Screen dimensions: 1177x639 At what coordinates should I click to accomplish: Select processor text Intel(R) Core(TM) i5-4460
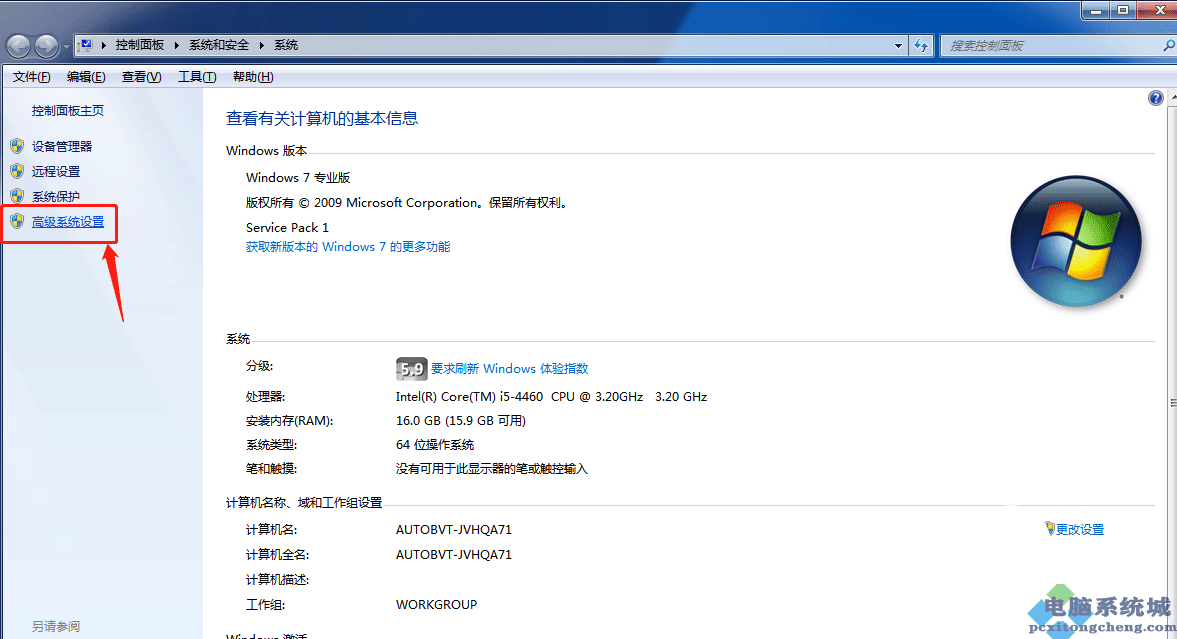(469, 396)
